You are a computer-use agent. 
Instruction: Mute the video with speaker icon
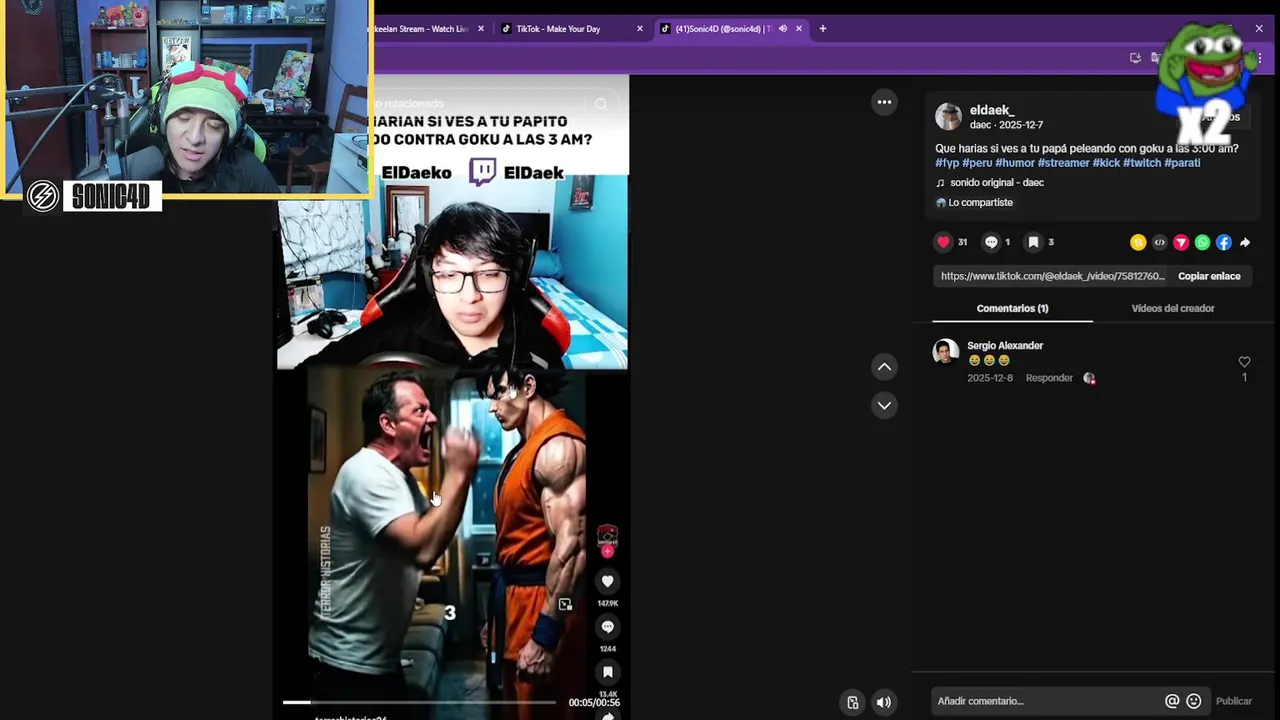(884, 702)
